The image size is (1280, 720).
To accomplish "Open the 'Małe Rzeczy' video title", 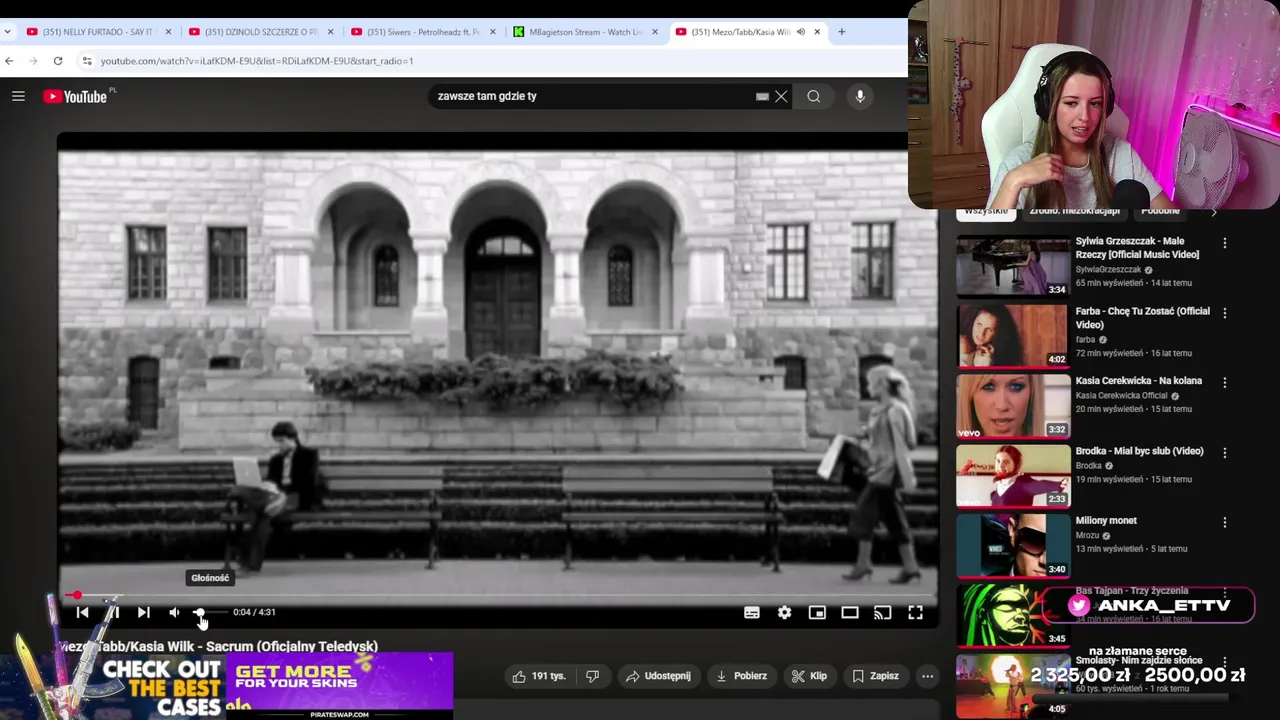I will 1137,248.
